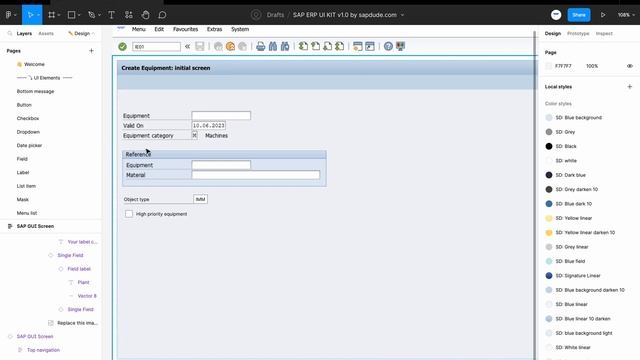Screen dimensions: 640x360
Task: Open the Checkbox page
Action: [28, 118]
